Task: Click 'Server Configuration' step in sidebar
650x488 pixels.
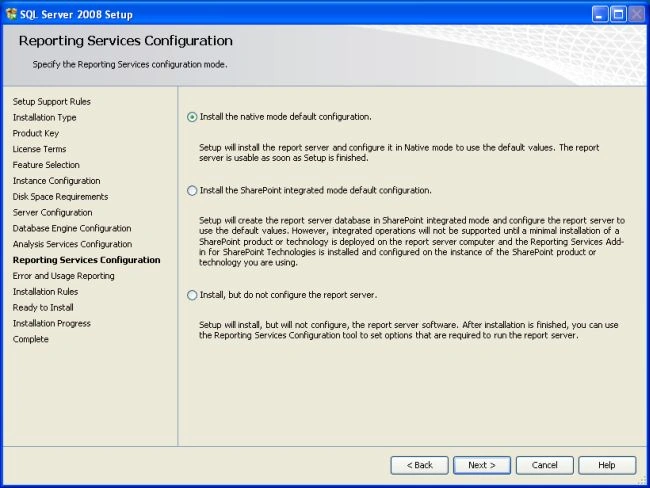Action: pos(53,212)
